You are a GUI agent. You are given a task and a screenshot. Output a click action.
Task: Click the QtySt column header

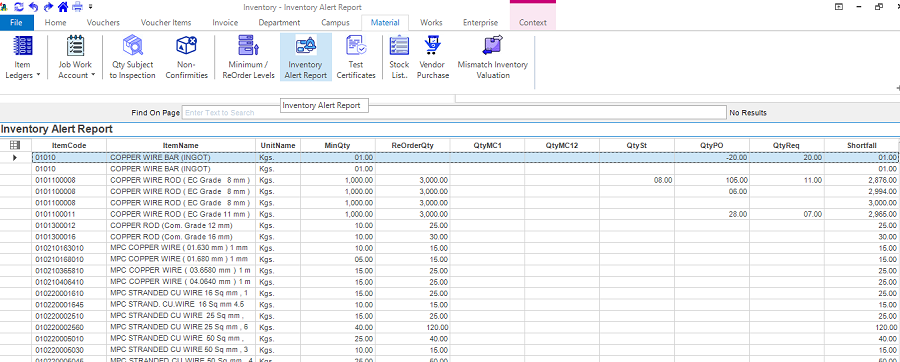[637, 146]
